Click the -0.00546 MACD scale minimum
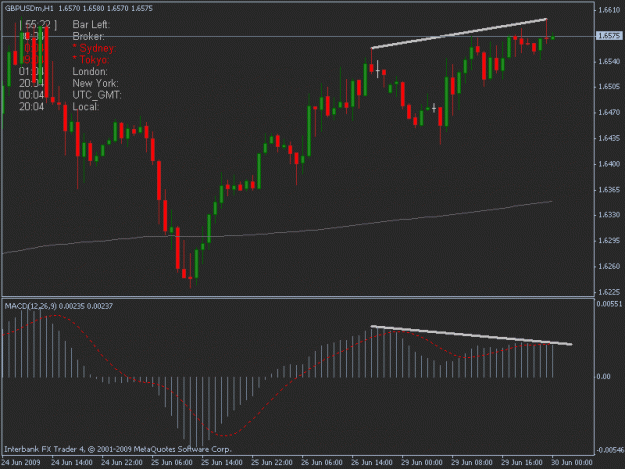Image resolution: width=625 pixels, height=469 pixels. pos(610,450)
